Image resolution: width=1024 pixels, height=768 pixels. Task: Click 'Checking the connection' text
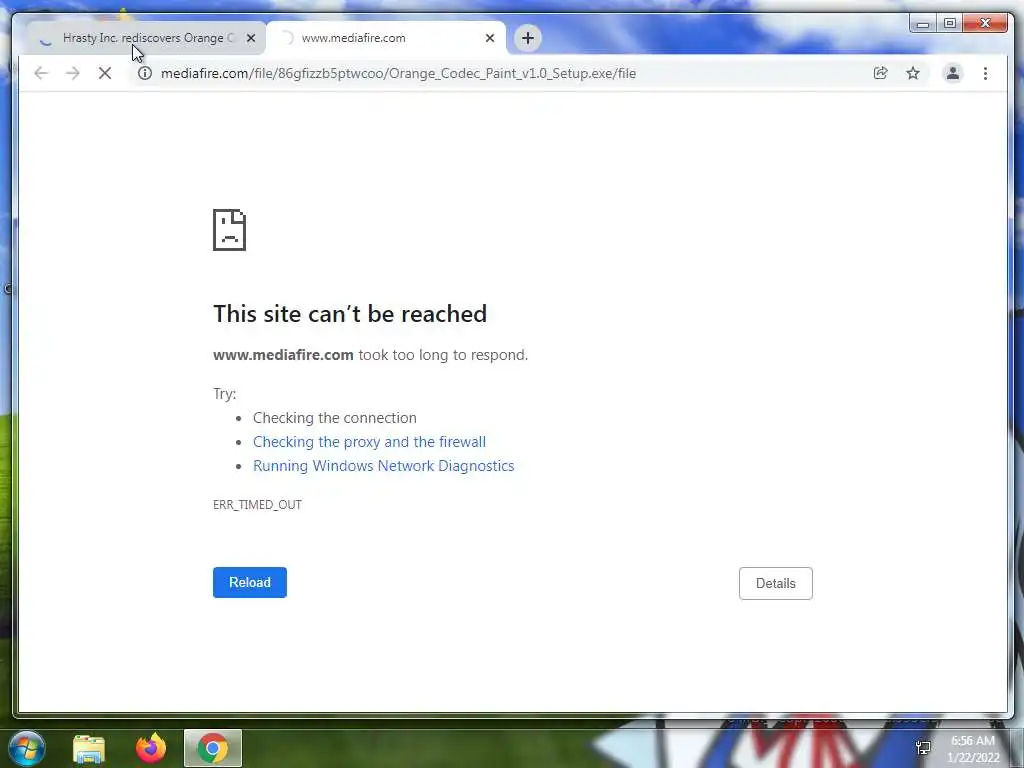point(334,417)
